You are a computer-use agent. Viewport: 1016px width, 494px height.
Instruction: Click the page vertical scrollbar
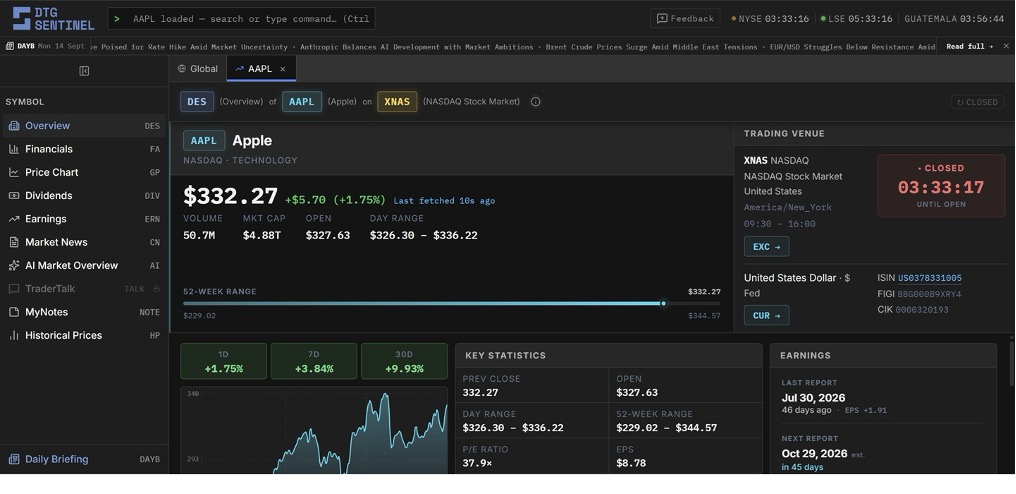(1012, 363)
